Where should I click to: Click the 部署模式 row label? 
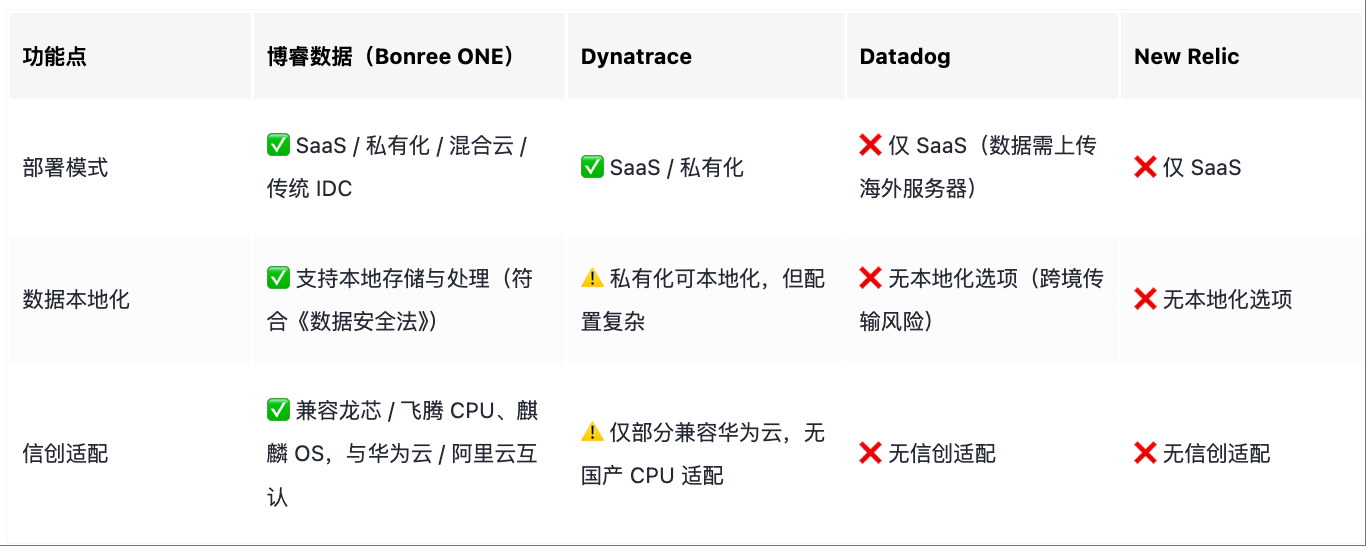65,167
